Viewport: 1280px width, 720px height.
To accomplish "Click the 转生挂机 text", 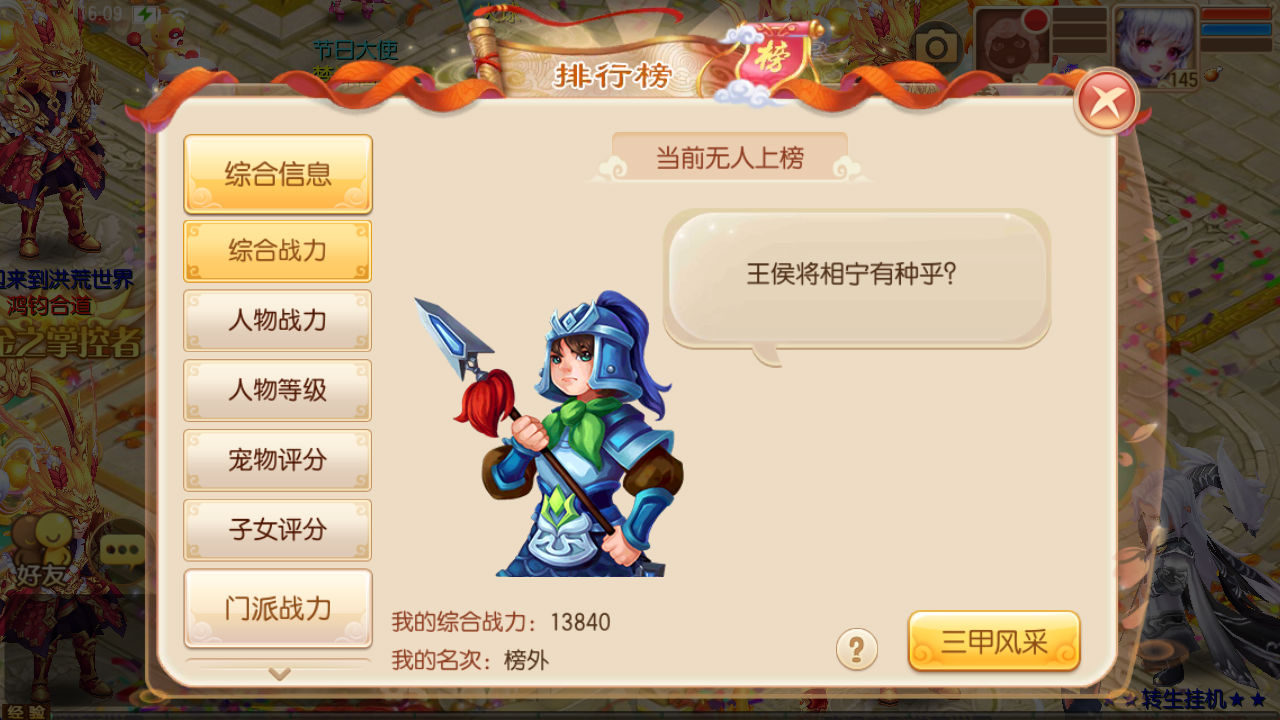I will [x=1183, y=699].
